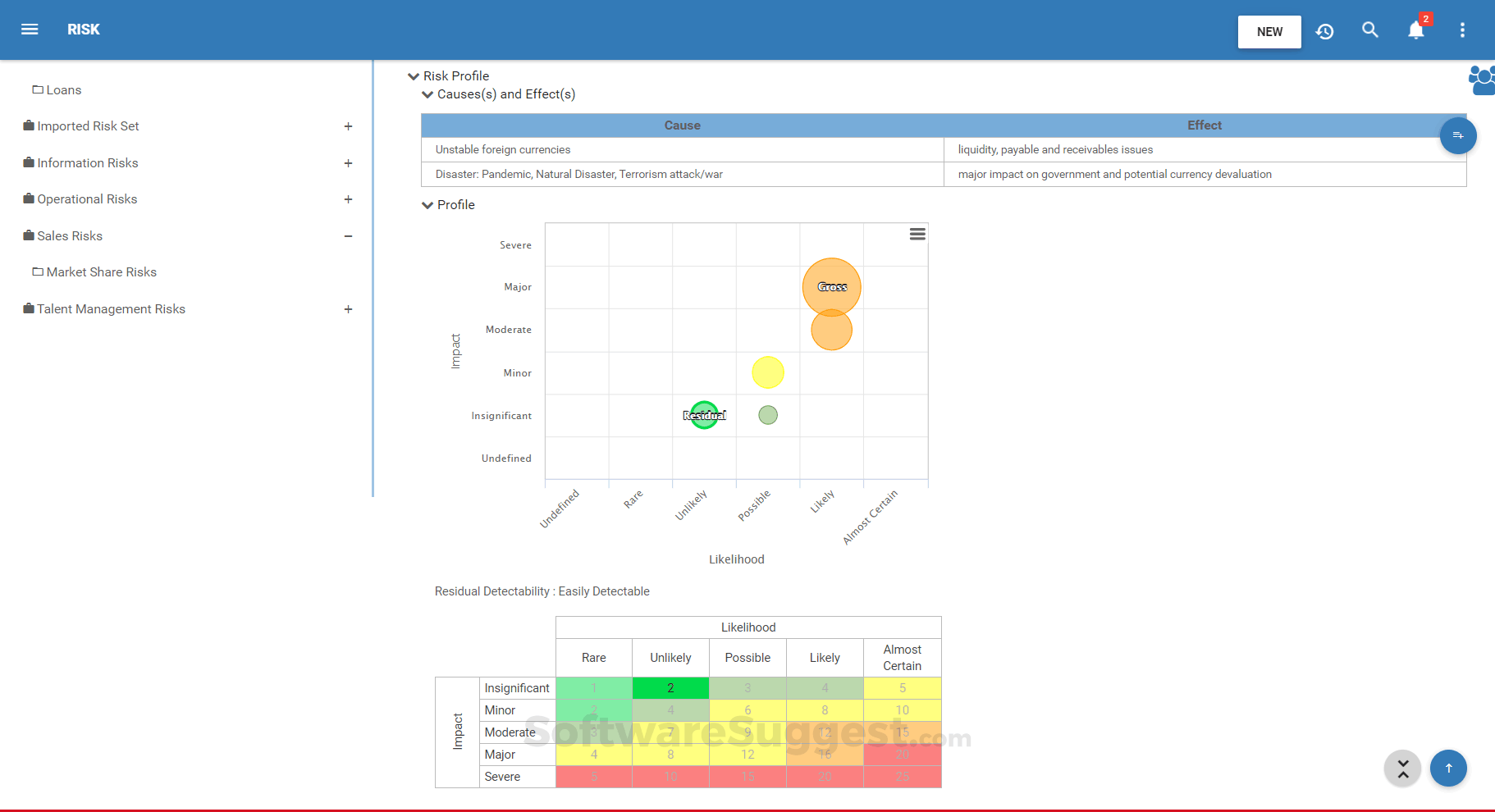
Task: Open the navigation hamburger menu
Action: 30,30
